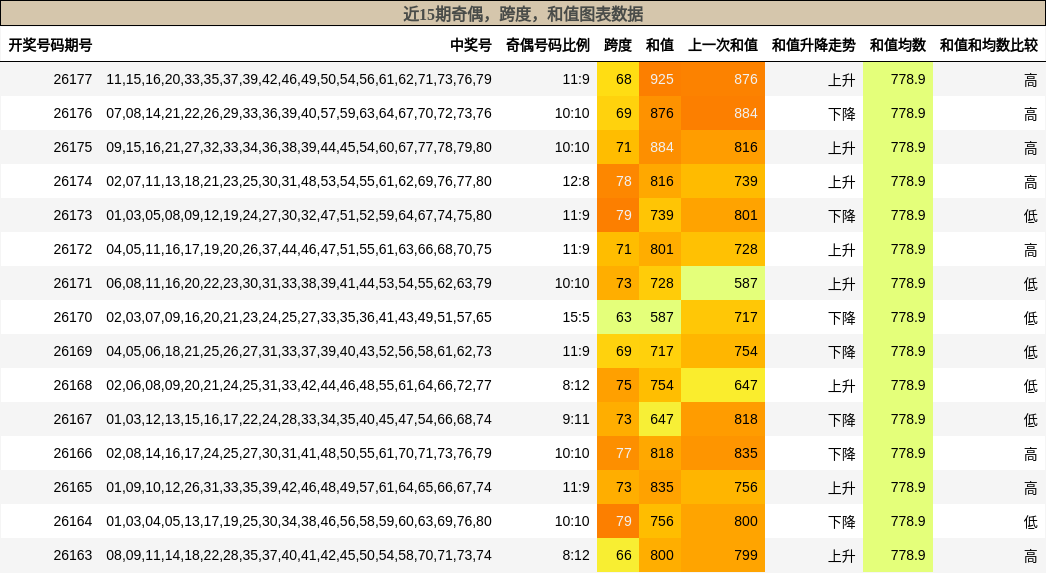Select issue number 26174
The height and width of the screenshot is (573, 1046).
(x=73, y=181)
